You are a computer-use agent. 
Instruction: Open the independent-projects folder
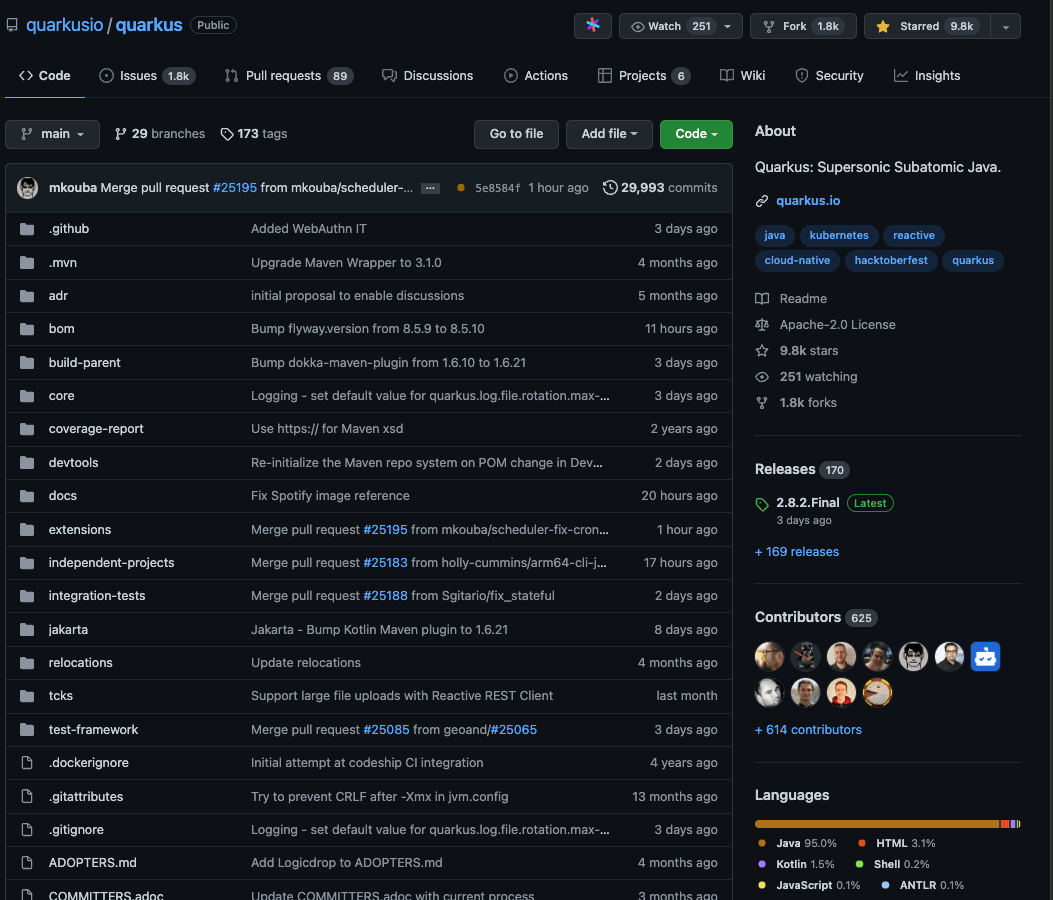(111, 563)
